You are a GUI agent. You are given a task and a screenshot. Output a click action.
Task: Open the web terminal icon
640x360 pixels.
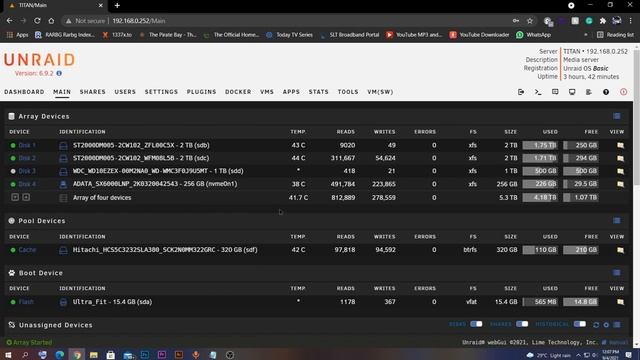click(538, 92)
